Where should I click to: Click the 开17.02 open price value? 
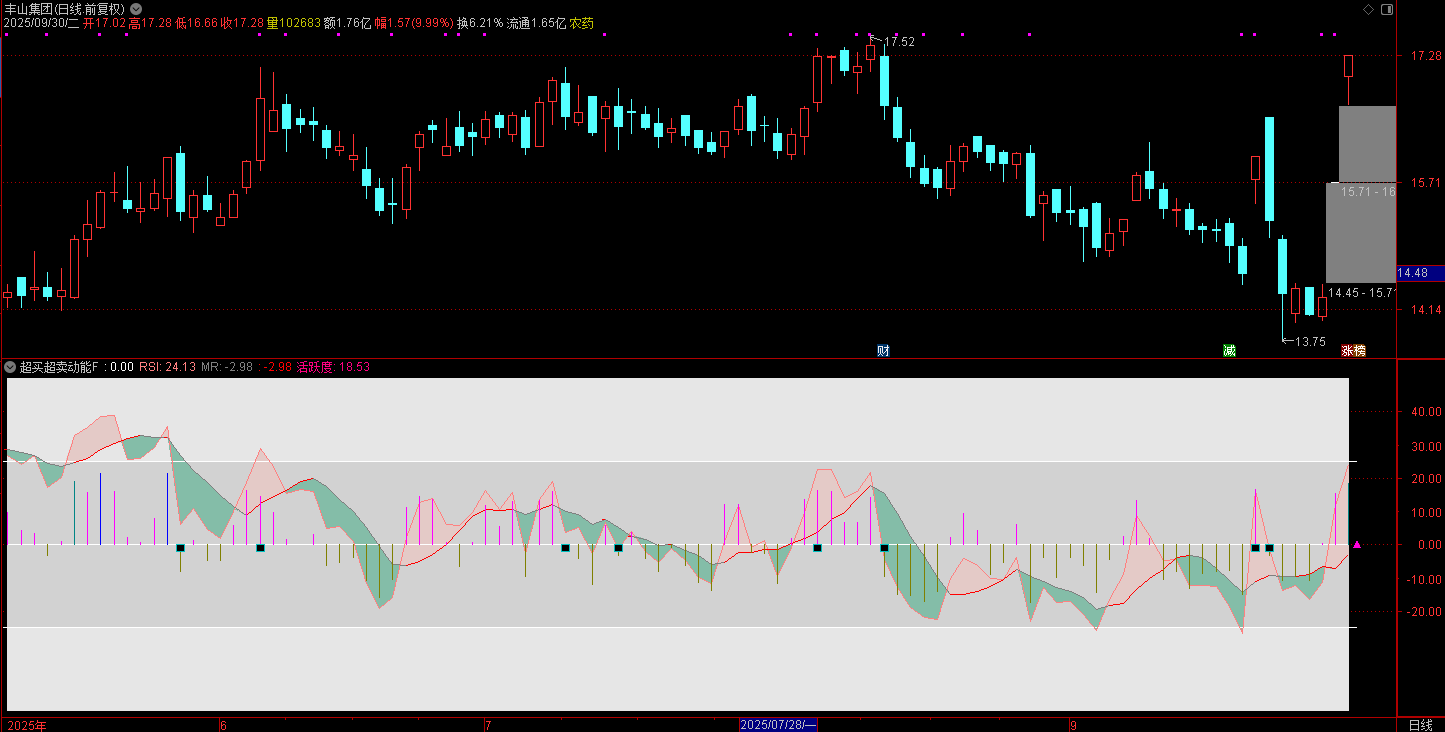[x=104, y=23]
